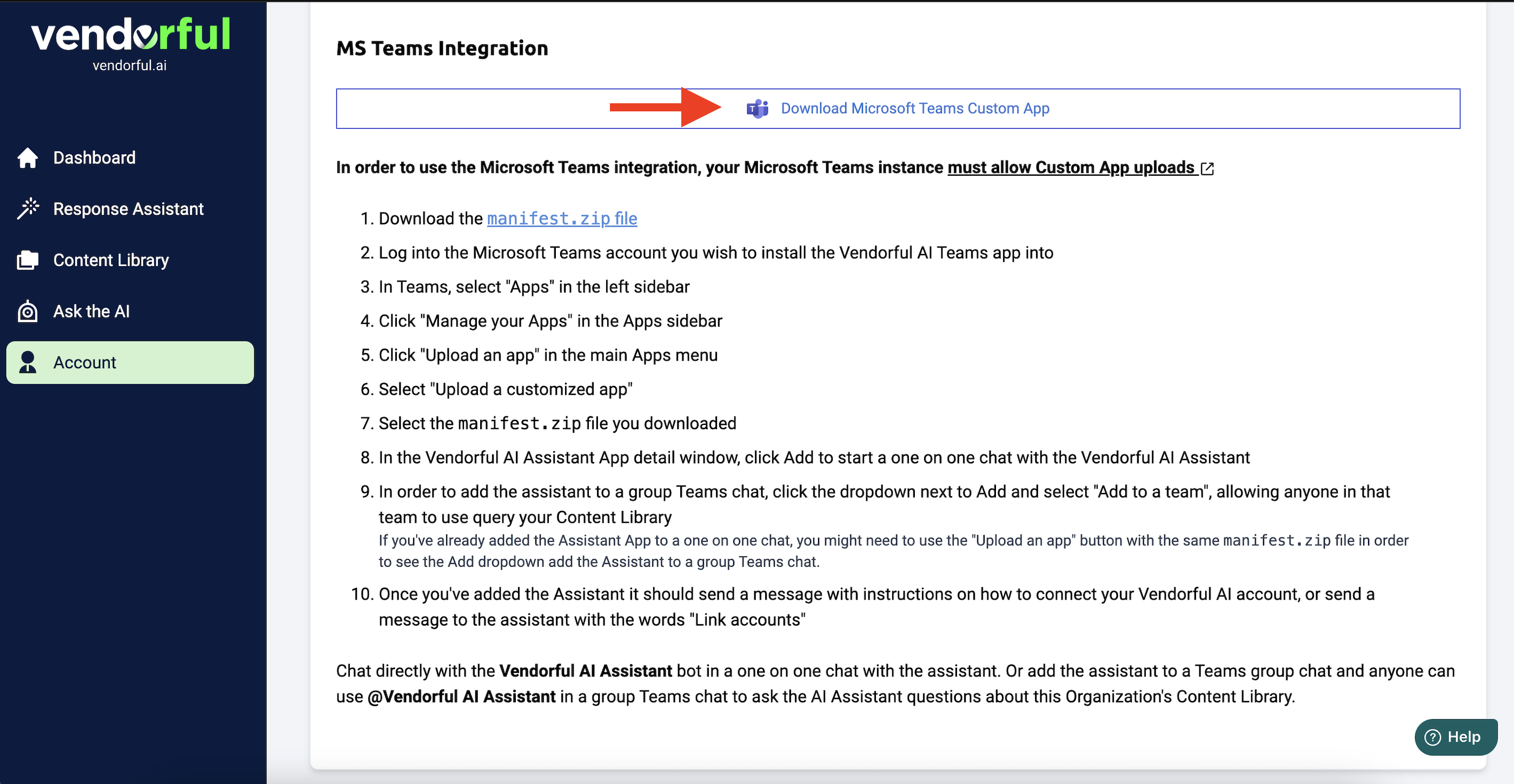Click the external link icon after Custom App uploads
Image resolution: width=1514 pixels, height=784 pixels.
[x=1207, y=169]
